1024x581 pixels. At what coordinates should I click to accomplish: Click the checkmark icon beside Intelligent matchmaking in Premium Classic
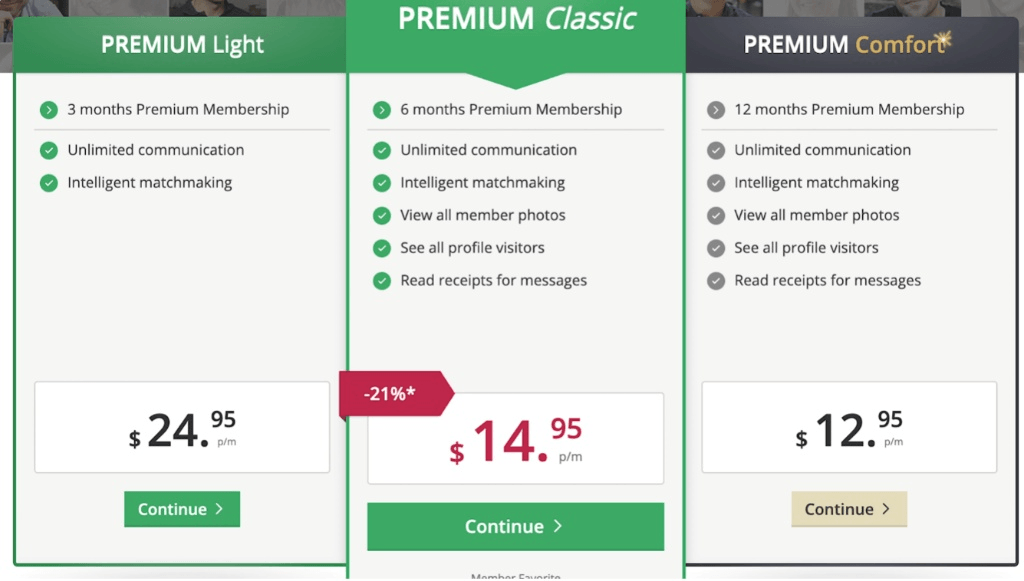(381, 183)
